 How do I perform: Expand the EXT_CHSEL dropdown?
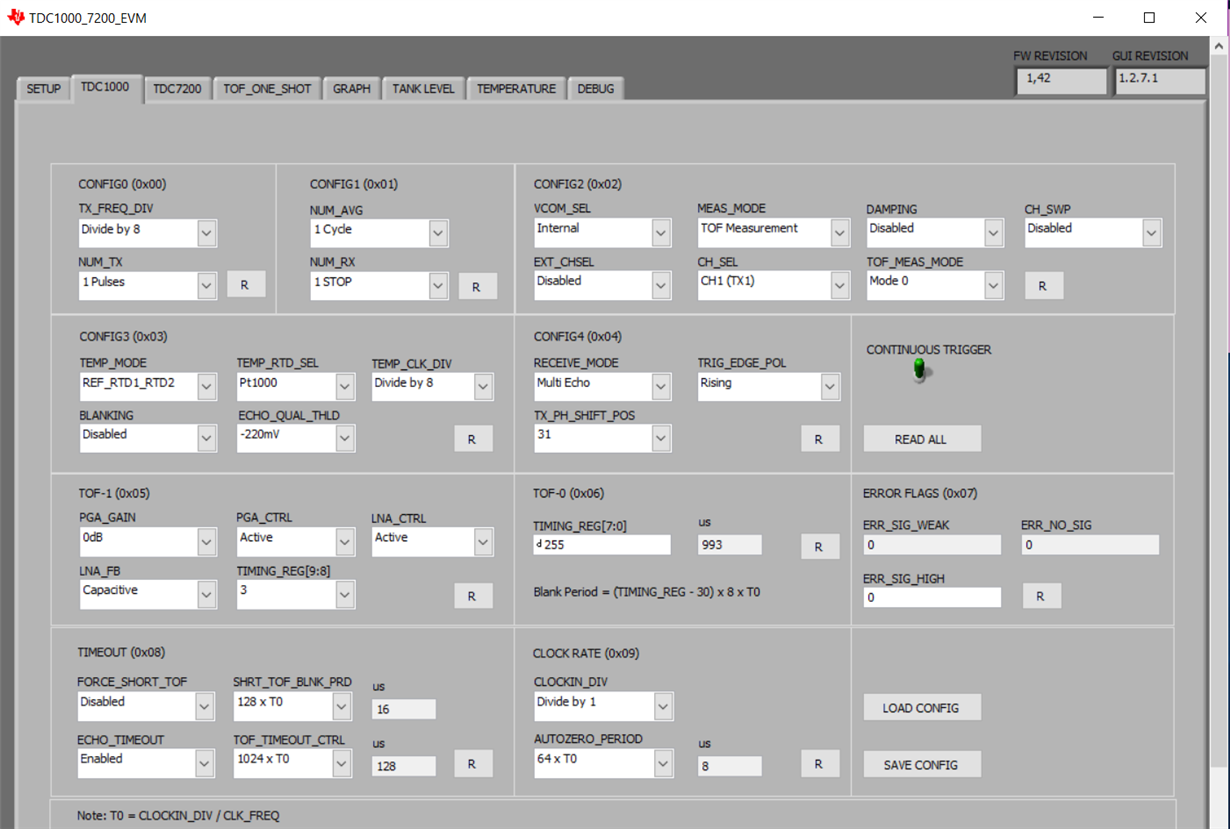602,285
